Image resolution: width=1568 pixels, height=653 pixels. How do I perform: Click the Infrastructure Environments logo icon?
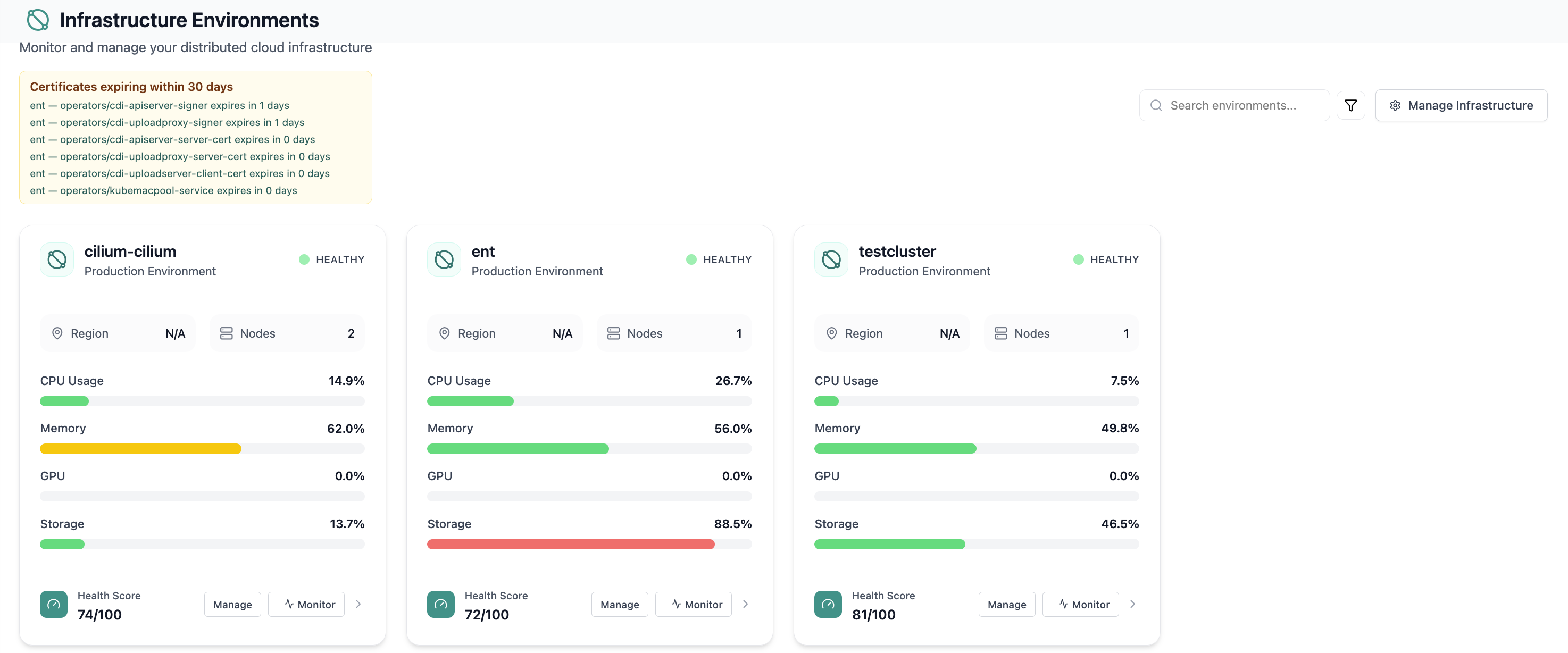(38, 20)
